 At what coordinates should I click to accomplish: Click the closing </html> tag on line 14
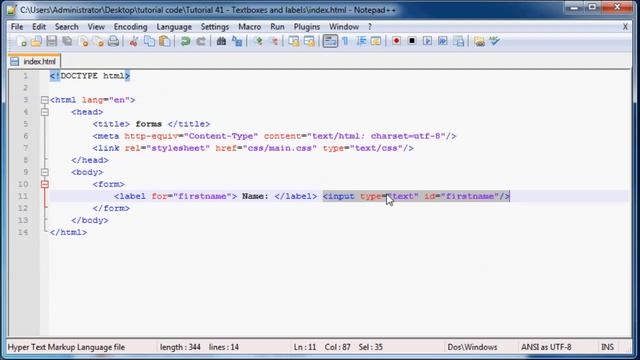point(68,233)
